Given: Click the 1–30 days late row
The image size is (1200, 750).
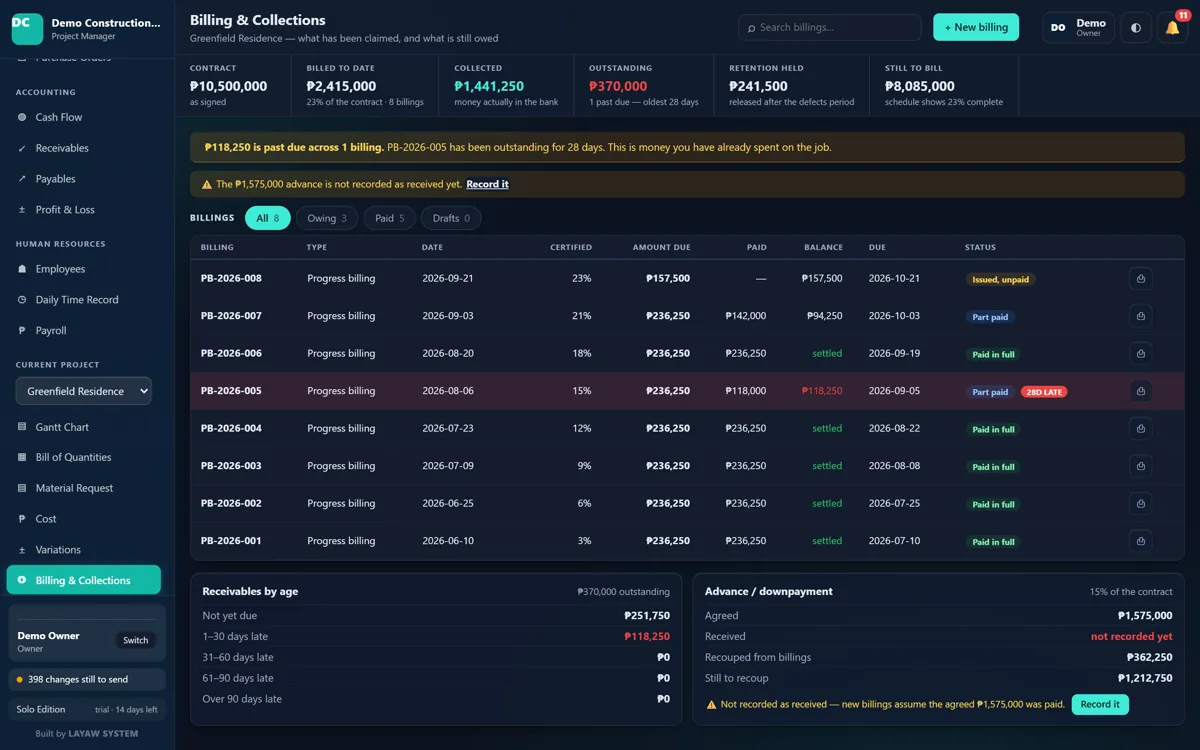Looking at the screenshot, I should [x=436, y=636].
